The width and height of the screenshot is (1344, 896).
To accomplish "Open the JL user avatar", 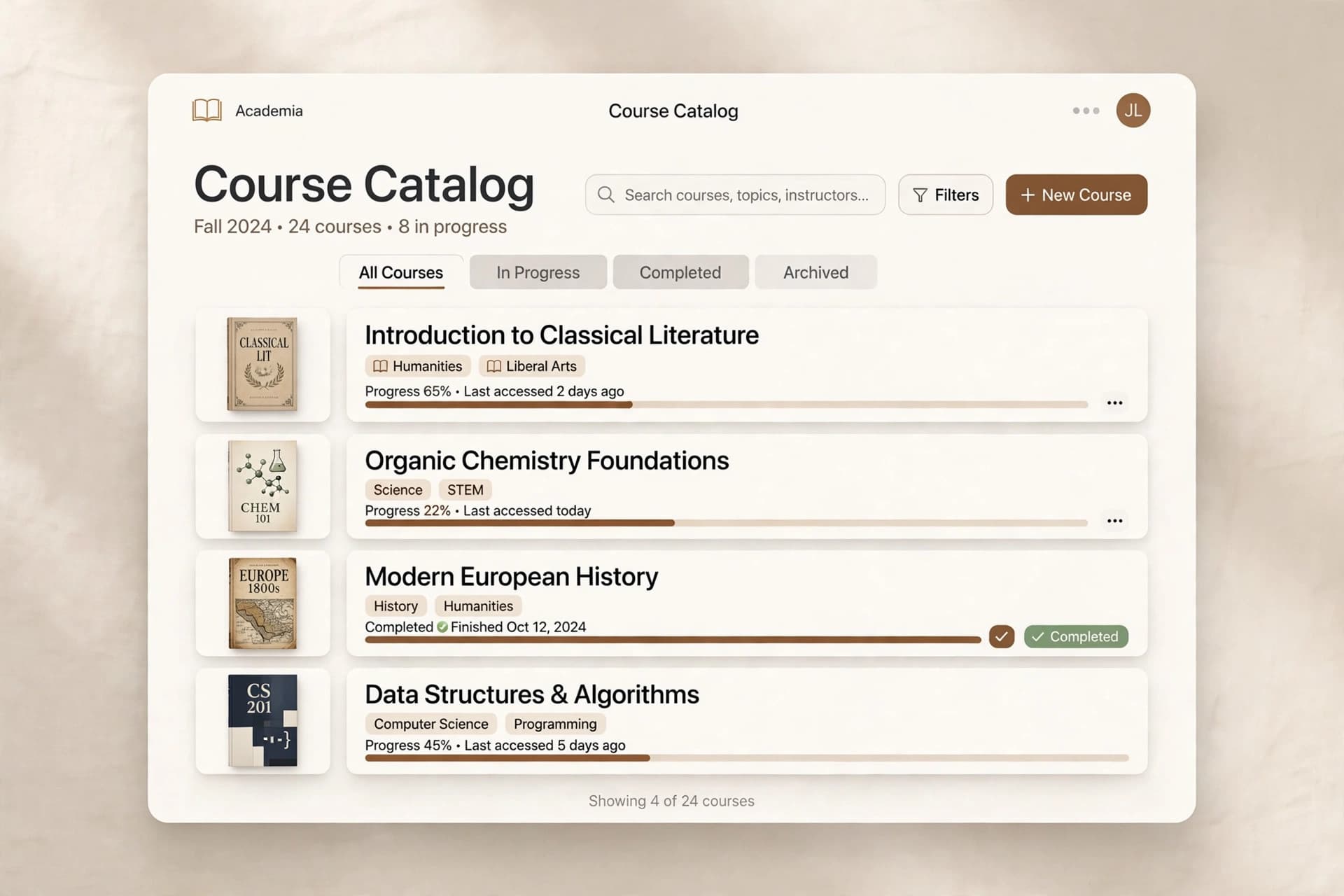I will [1133, 111].
